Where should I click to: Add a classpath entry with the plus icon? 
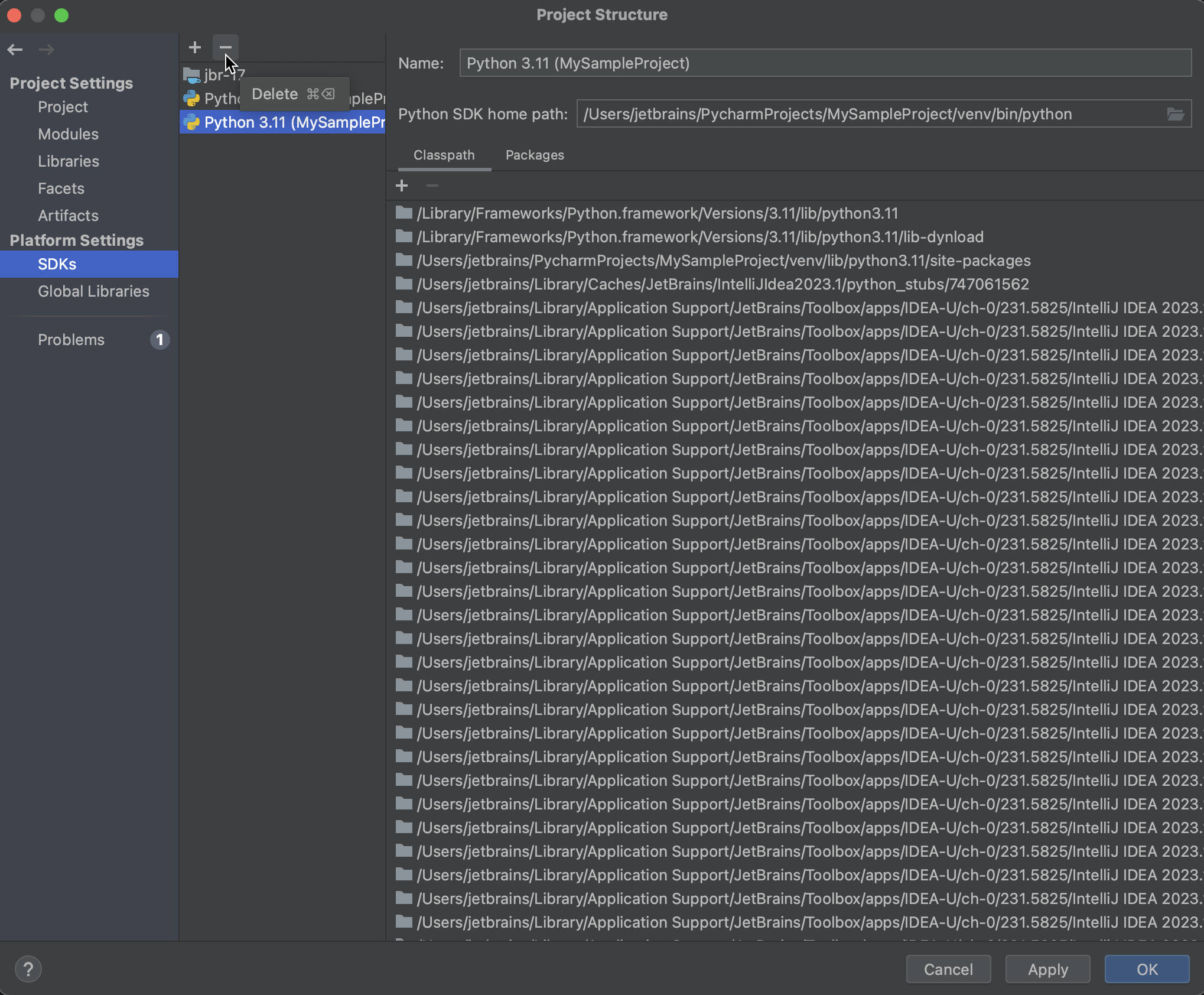402,186
